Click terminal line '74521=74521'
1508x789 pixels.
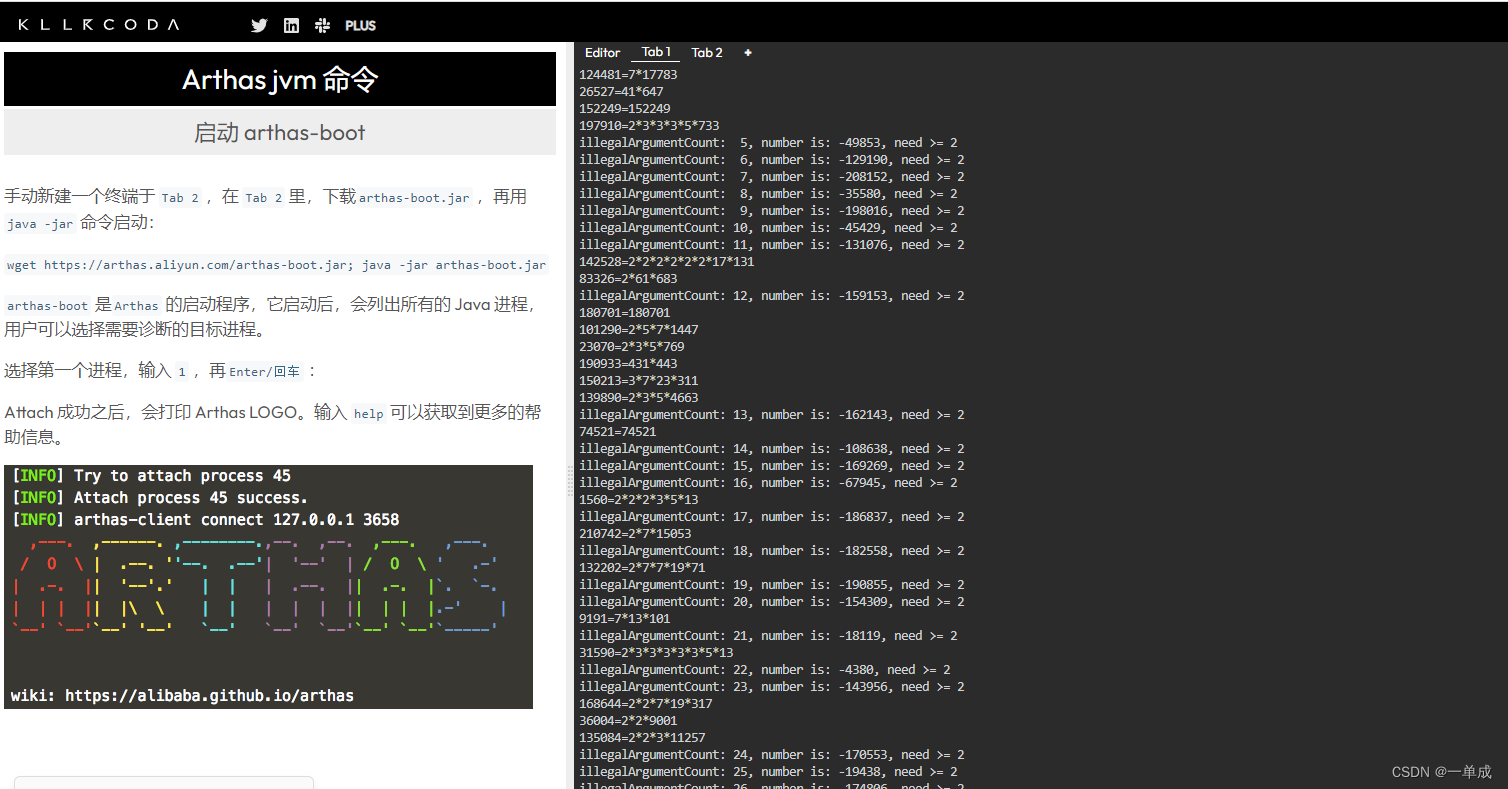(x=618, y=432)
